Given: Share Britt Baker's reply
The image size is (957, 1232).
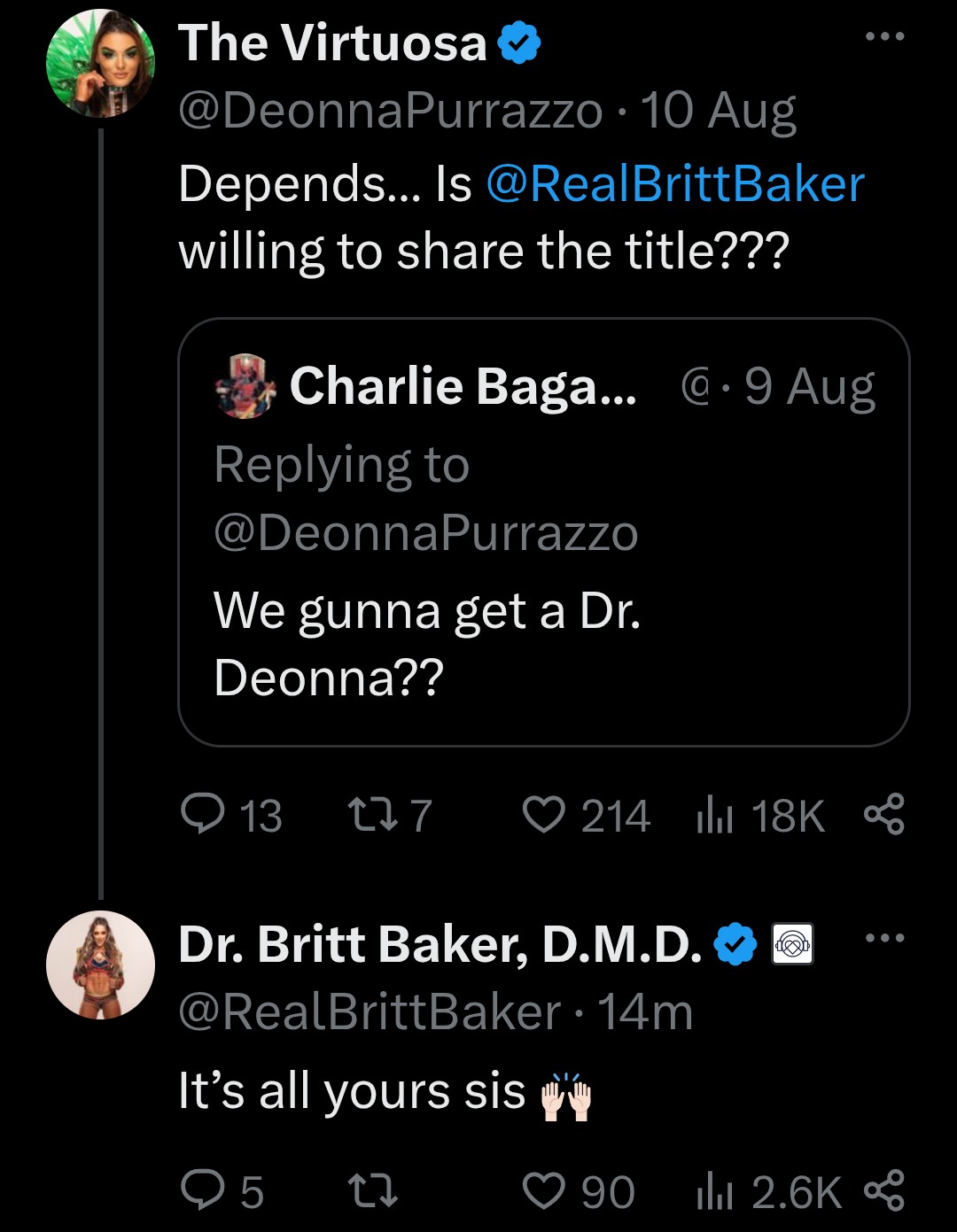Looking at the screenshot, I should (883, 1191).
